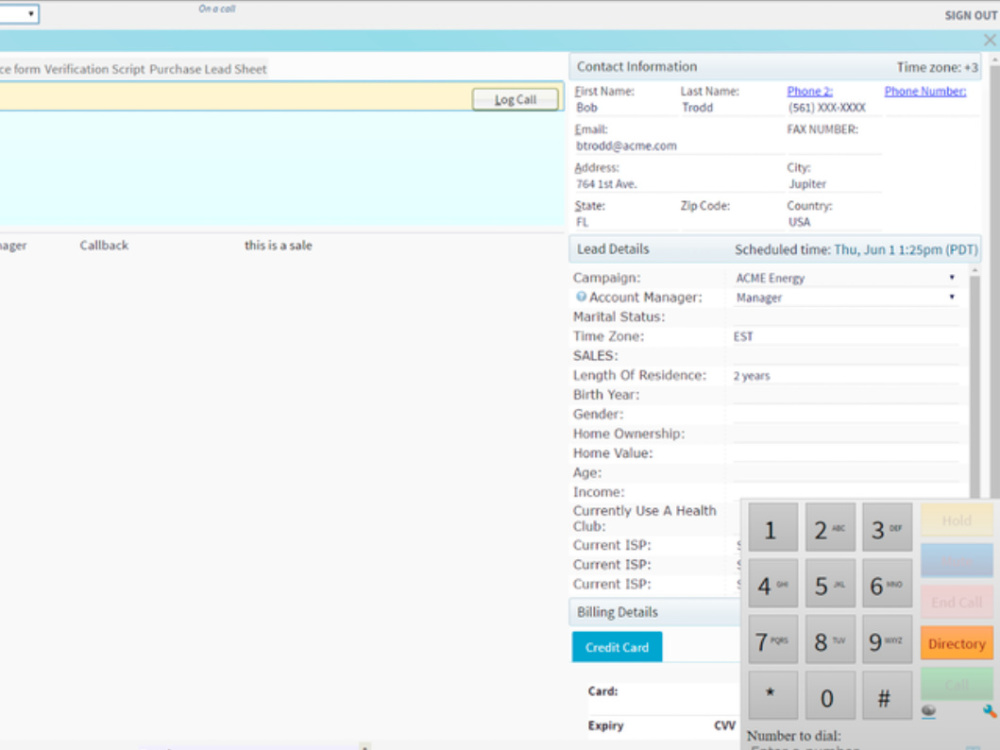
Task: Click the State field with FL
Action: (x=625, y=223)
